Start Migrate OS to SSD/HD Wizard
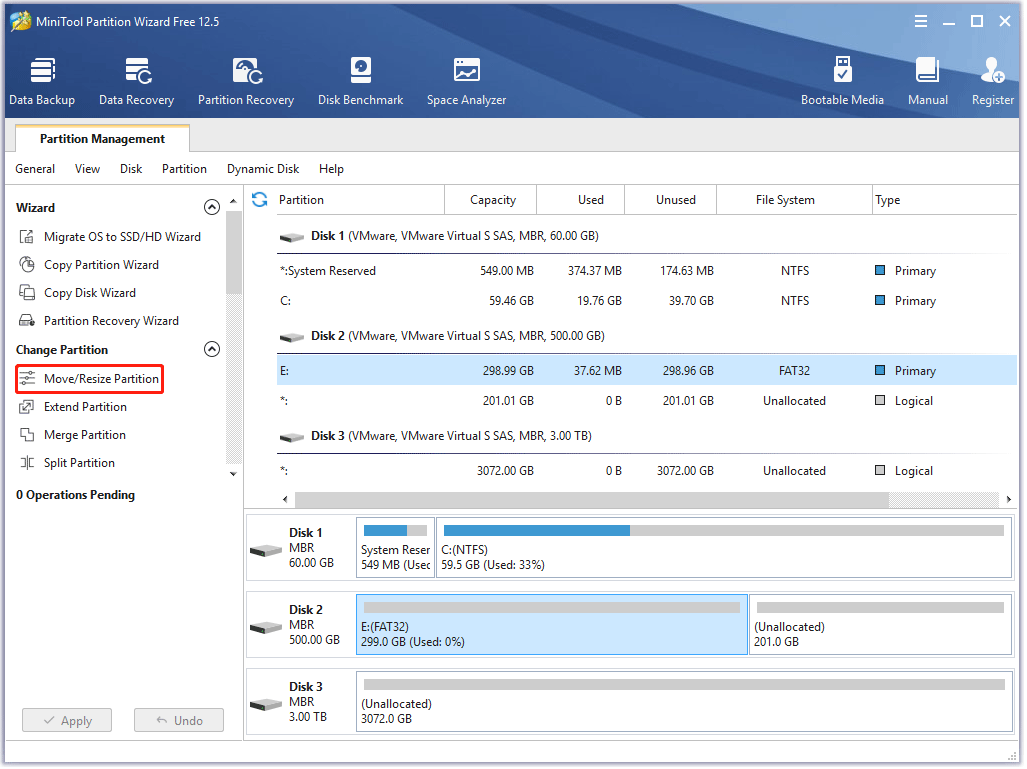The image size is (1027, 769). (x=110, y=237)
